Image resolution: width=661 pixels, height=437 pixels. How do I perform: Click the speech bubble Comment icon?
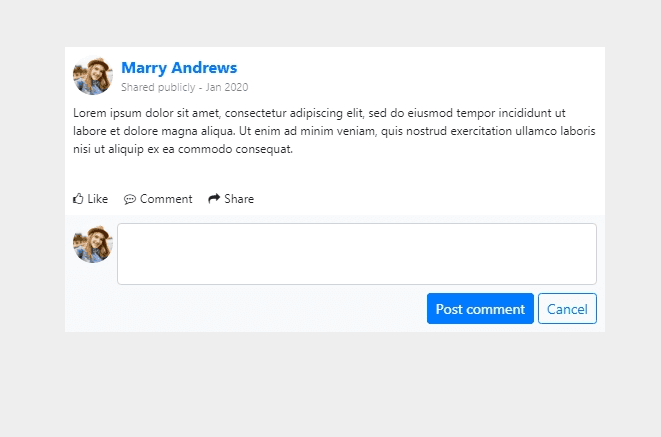[130, 199]
